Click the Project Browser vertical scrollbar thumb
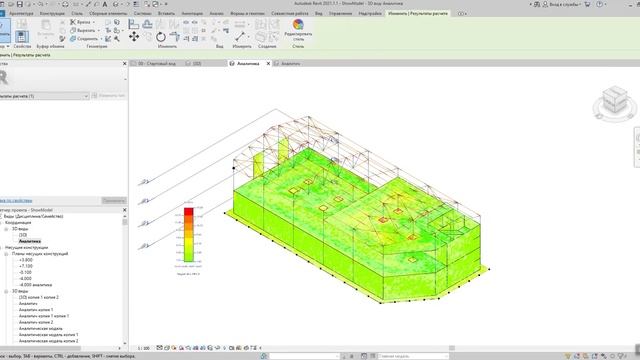The width and height of the screenshot is (640, 360). click(x=125, y=222)
